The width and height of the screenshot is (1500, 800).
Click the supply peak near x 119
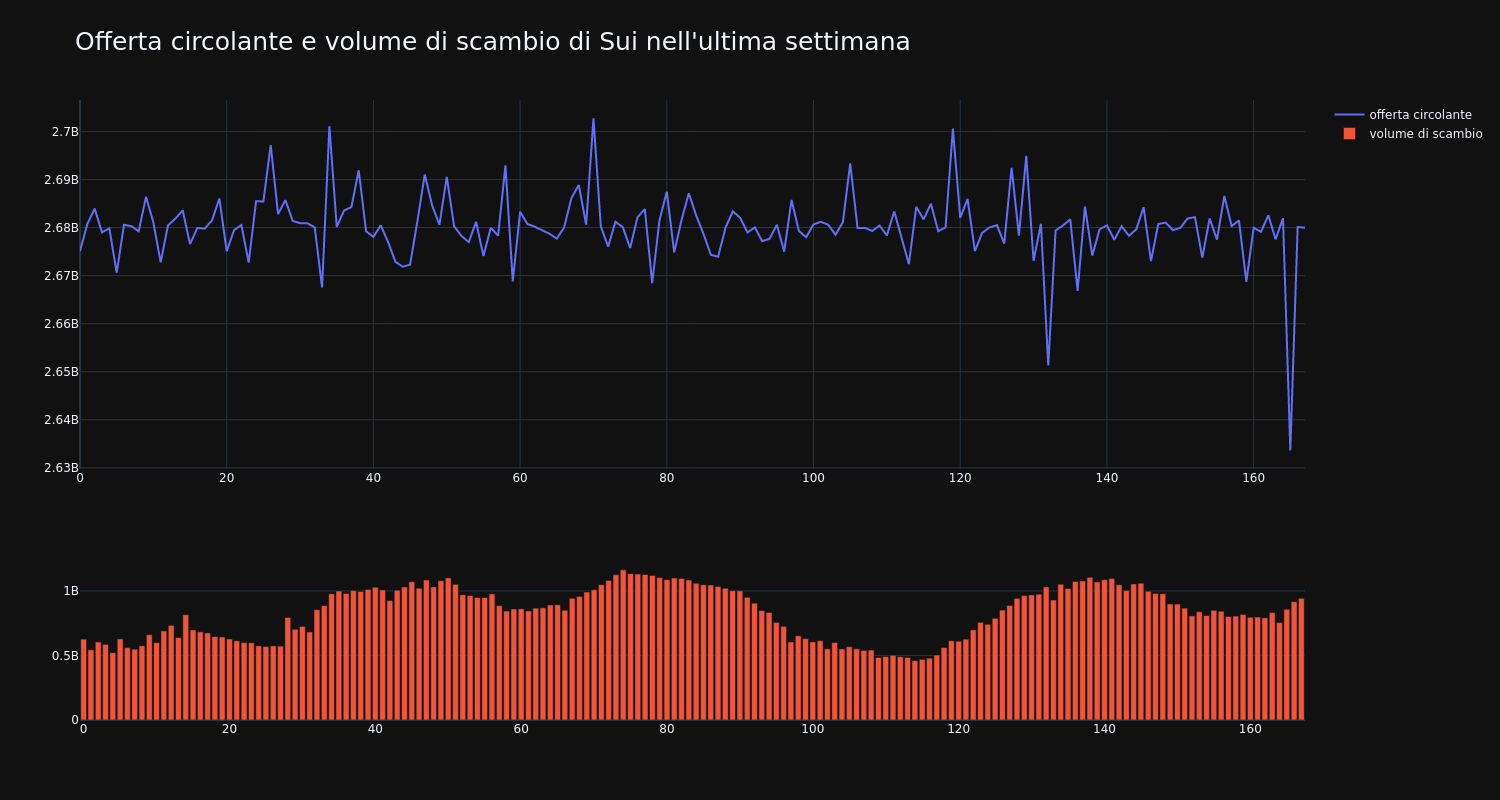pyautogui.click(x=953, y=129)
